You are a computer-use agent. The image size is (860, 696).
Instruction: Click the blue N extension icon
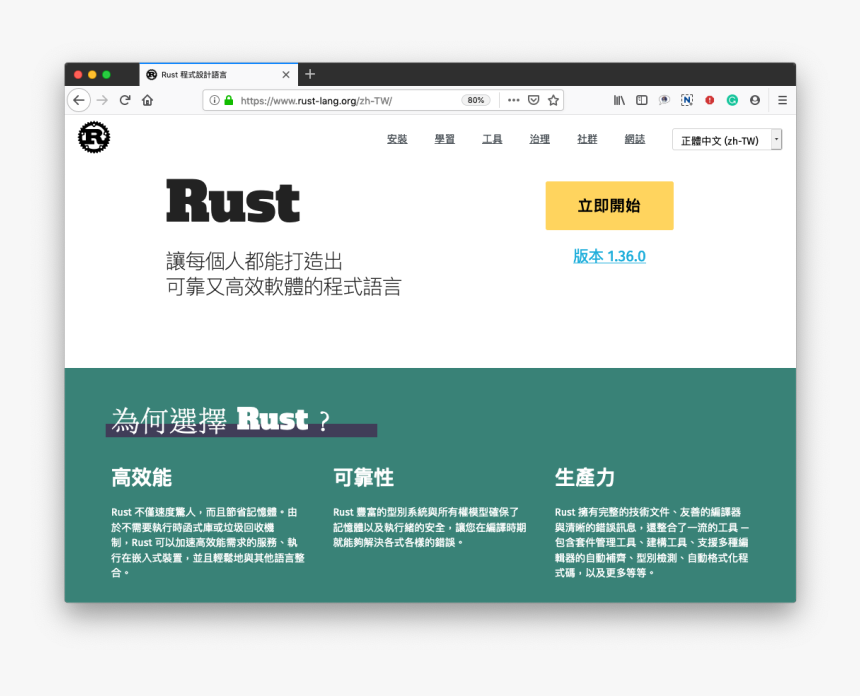tap(687, 100)
